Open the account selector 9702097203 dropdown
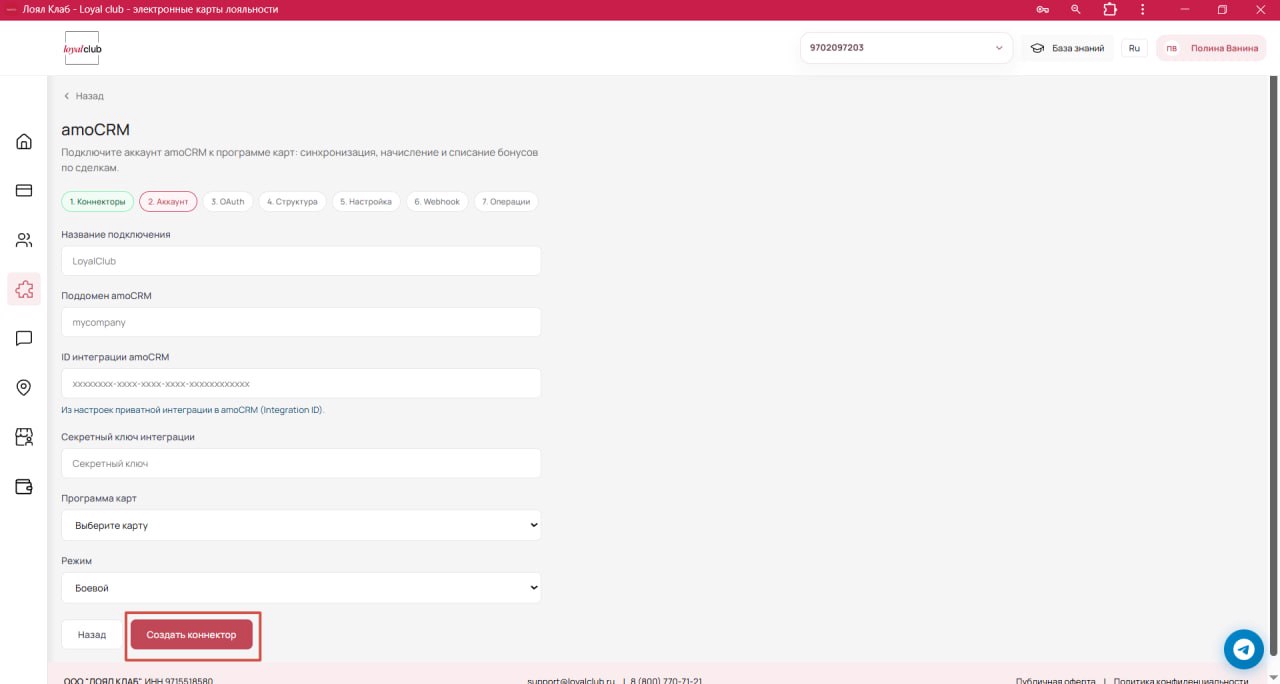1280x684 pixels. (x=907, y=48)
